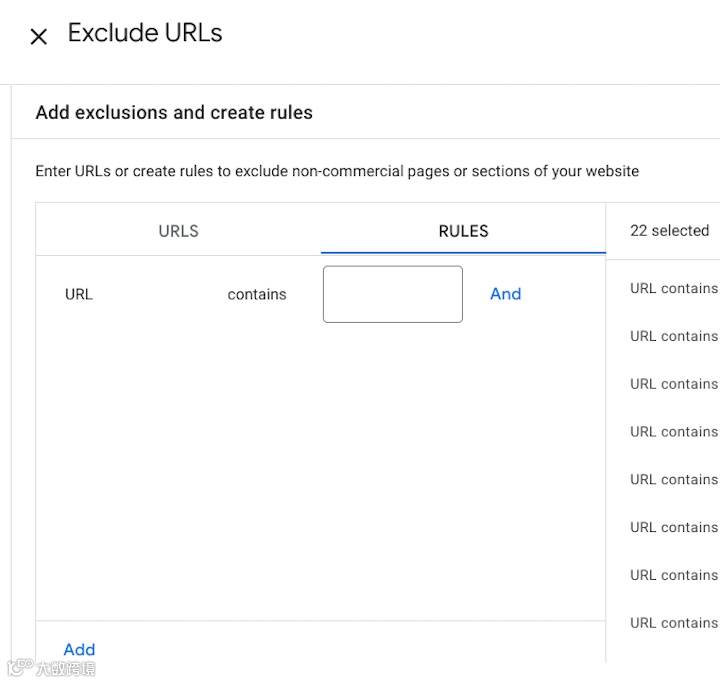Select the sixth "URL contains" selected entry

point(673,528)
